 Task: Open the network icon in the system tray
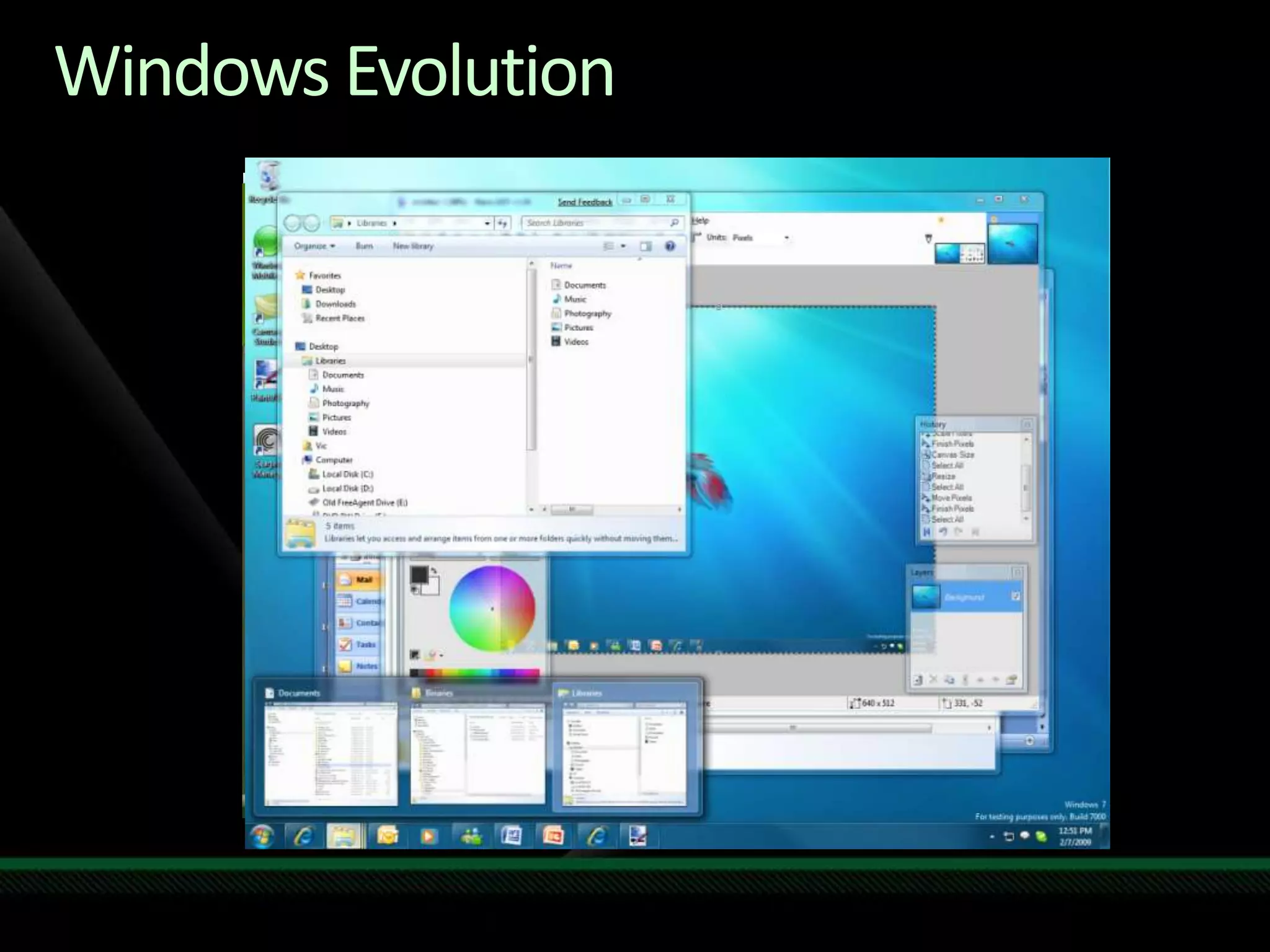(x=1009, y=837)
